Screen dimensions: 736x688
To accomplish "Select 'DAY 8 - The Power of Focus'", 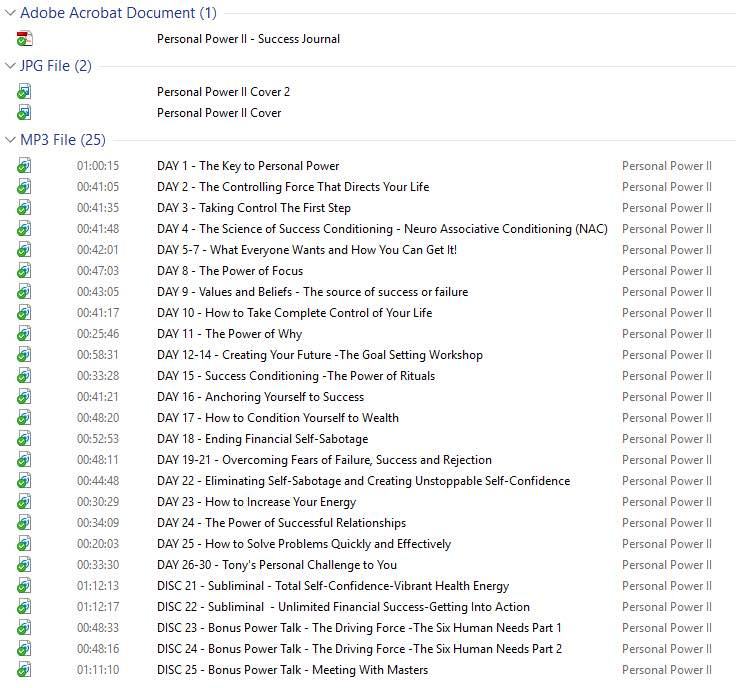I will click(x=230, y=271).
